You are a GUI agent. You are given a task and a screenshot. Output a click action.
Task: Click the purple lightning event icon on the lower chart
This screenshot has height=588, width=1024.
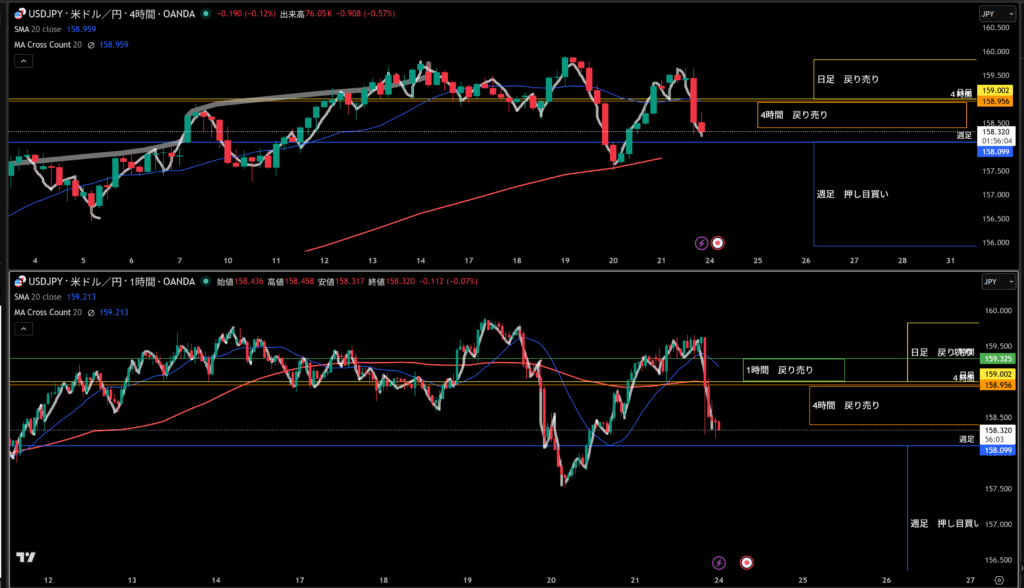pos(718,564)
